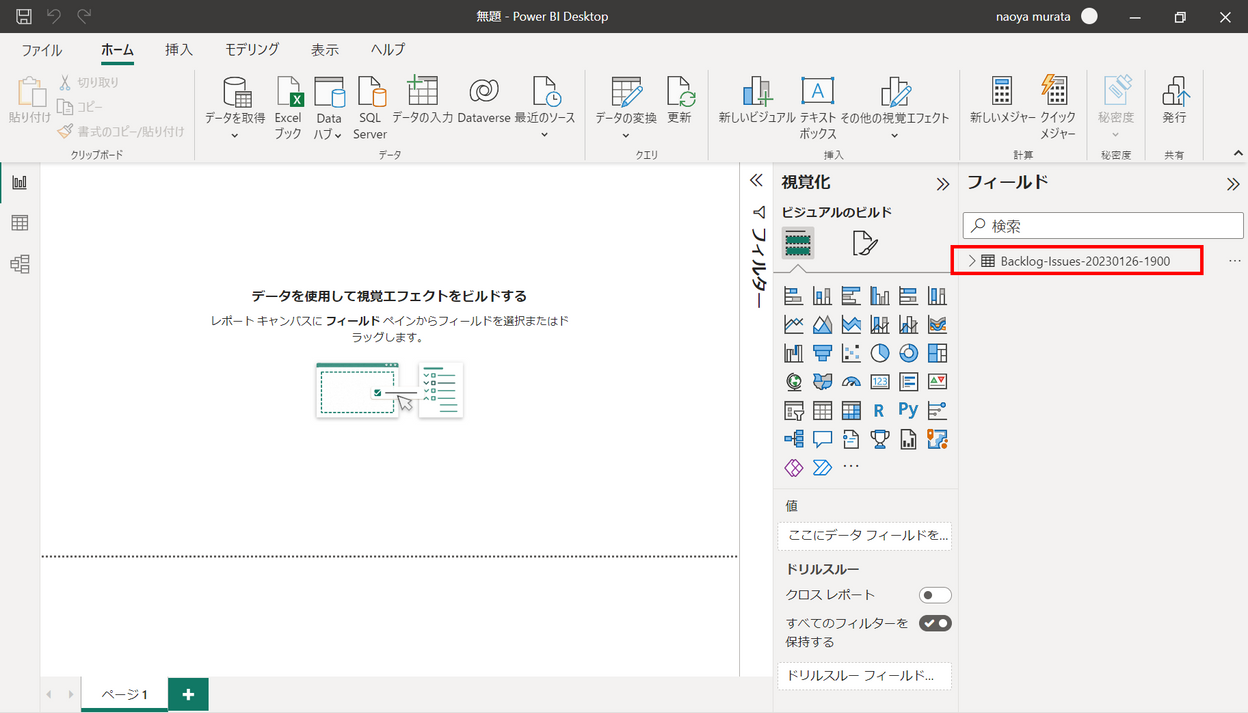The image size is (1248, 713).
Task: Expand the Backlog-Issues-20230126-1900 table
Action: [972, 261]
